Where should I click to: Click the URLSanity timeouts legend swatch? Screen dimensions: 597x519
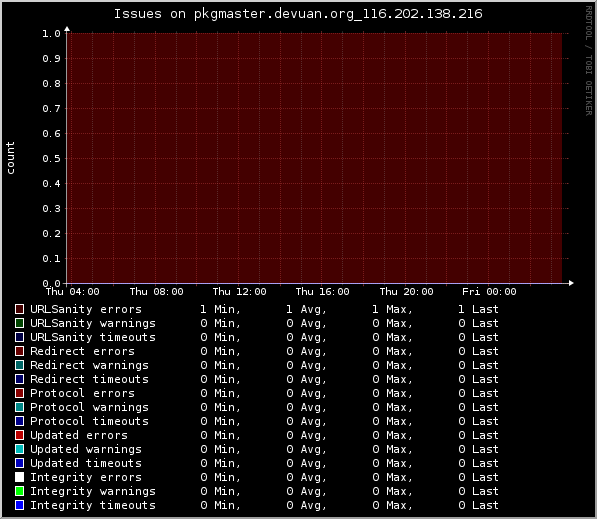(19, 337)
